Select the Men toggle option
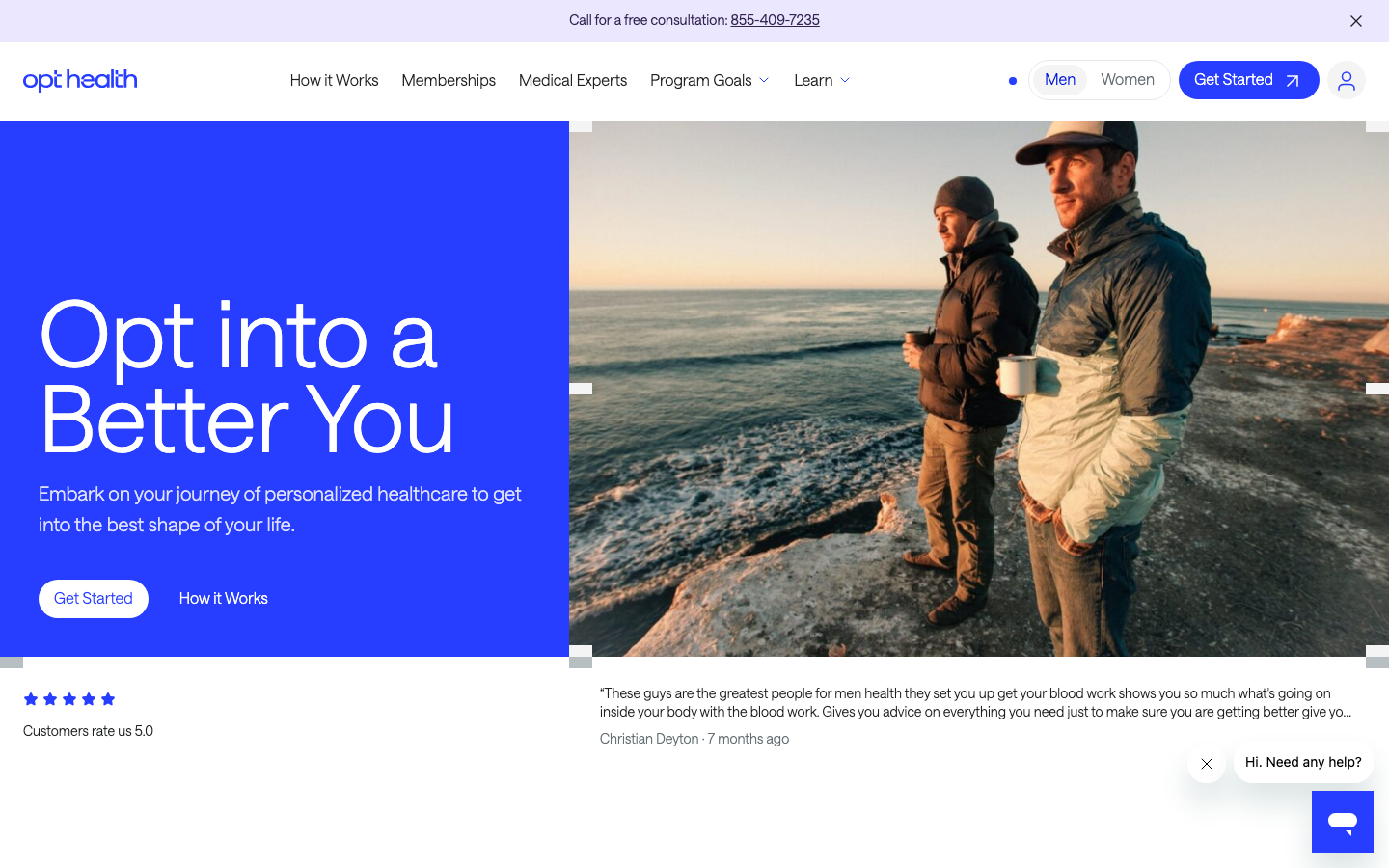The height and width of the screenshot is (868, 1389). coord(1059,80)
